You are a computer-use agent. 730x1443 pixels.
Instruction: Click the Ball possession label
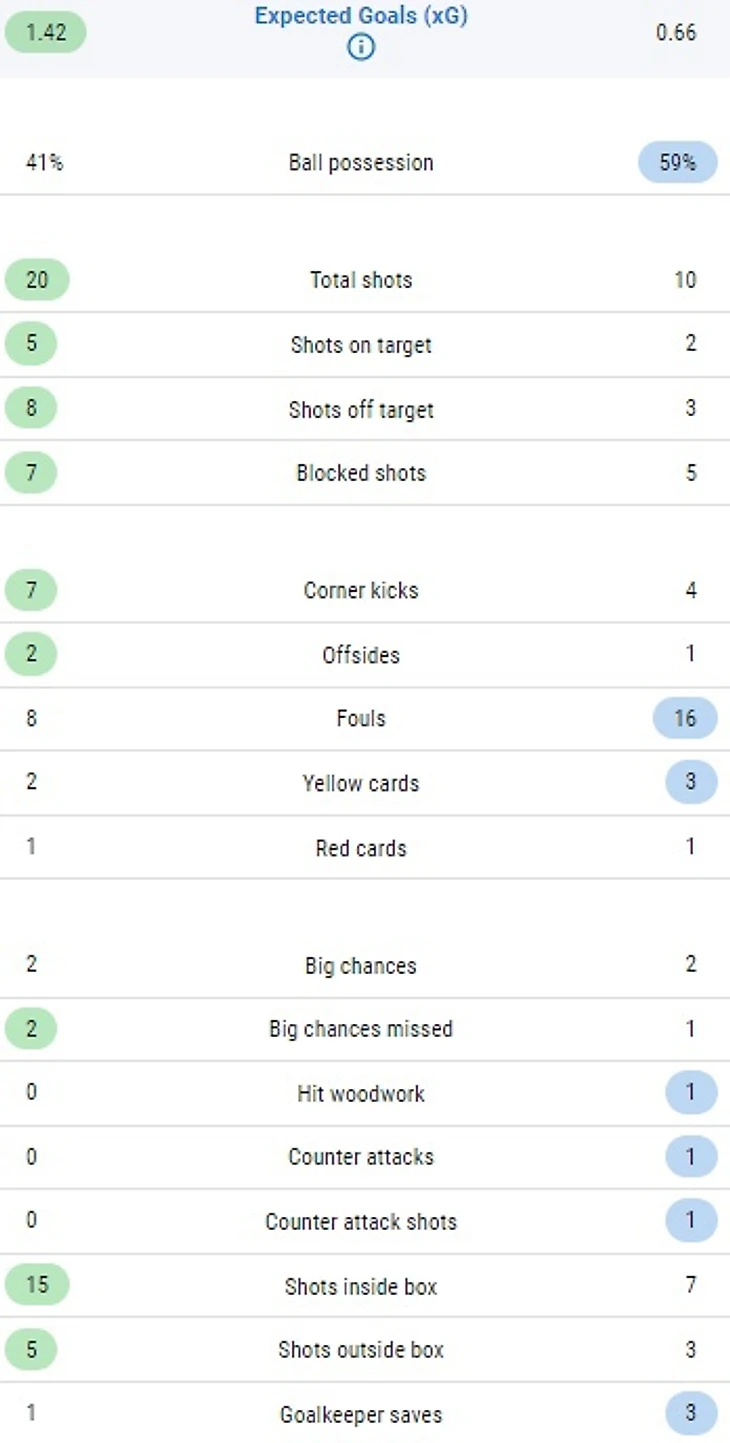[x=361, y=163]
